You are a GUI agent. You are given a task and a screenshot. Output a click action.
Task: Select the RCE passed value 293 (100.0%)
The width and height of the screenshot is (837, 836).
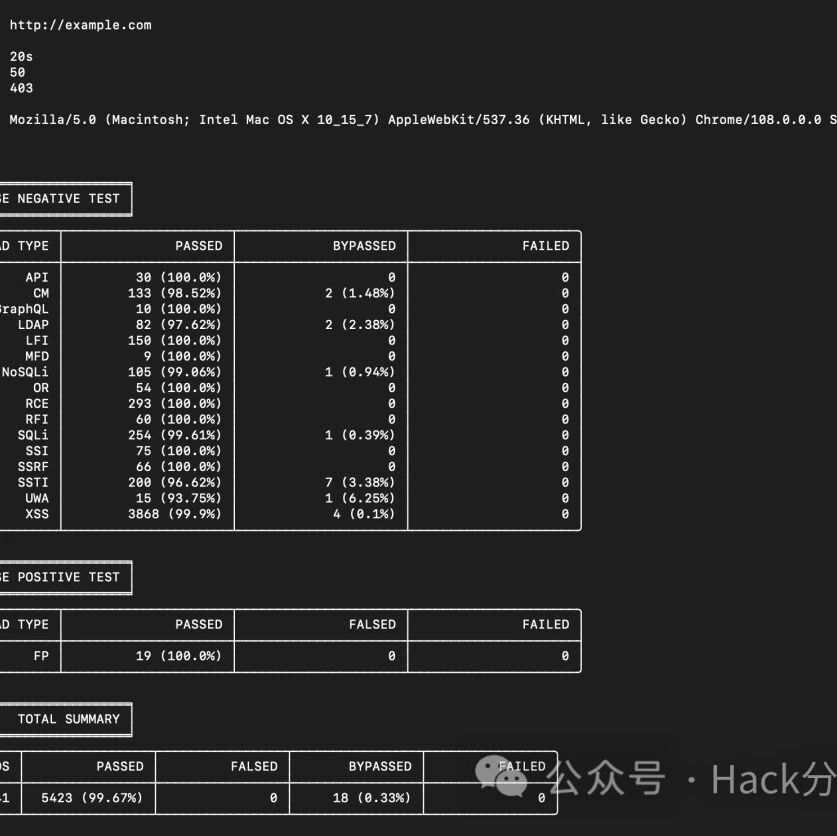[175, 404]
